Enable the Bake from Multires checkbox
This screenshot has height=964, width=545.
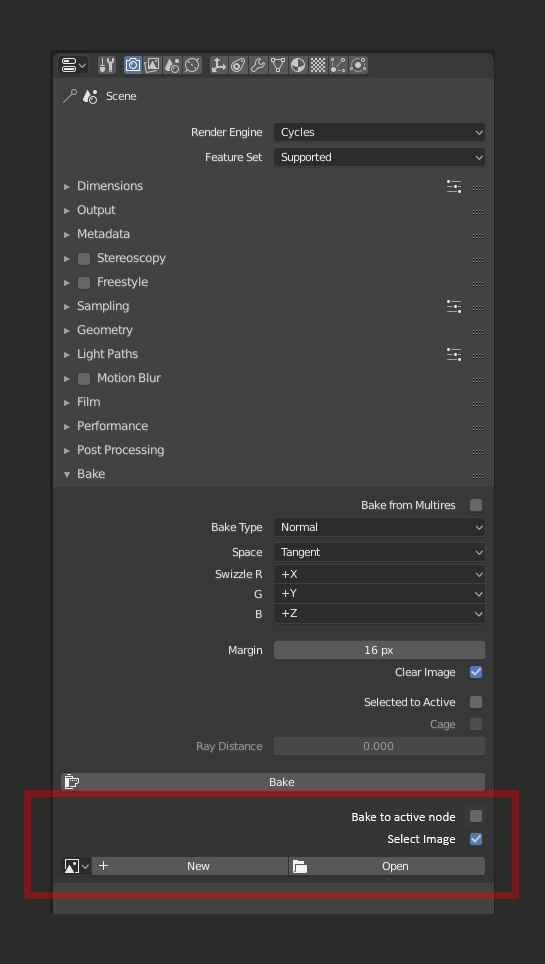click(476, 505)
